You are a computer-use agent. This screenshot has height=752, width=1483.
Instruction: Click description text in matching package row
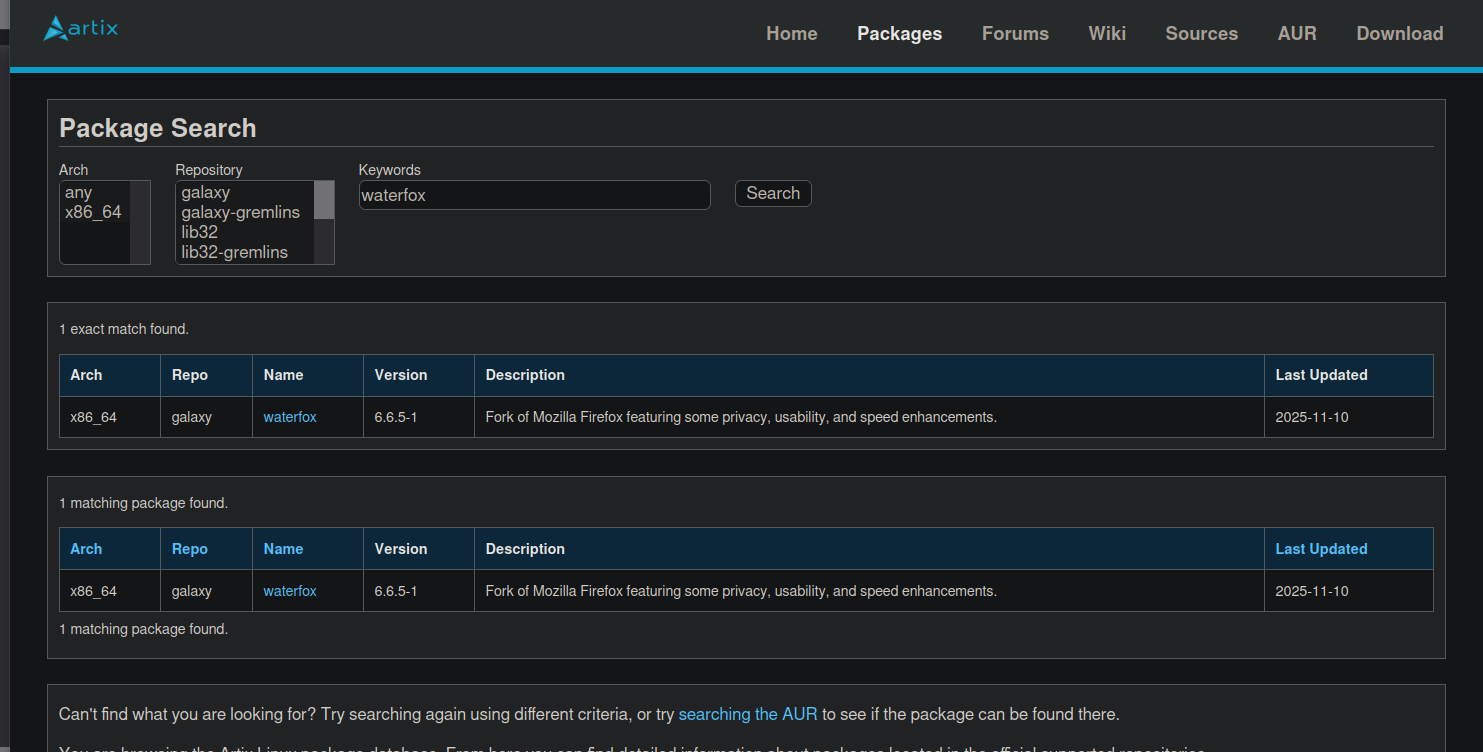[741, 591]
